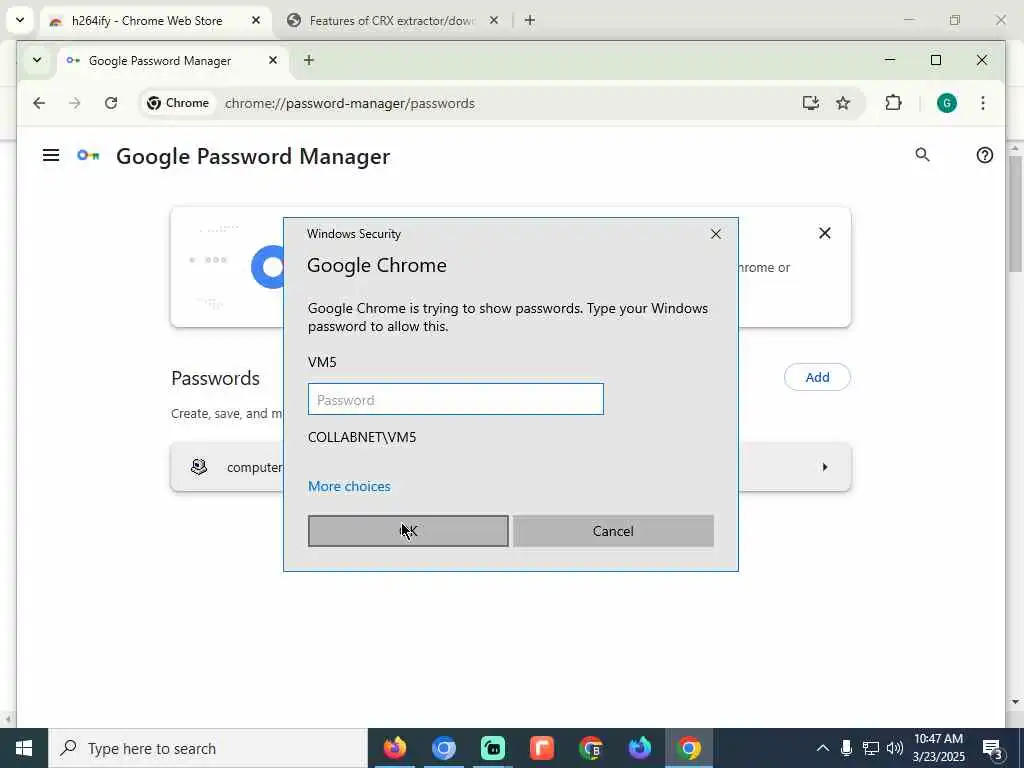
Task: Click the install app icon in address bar
Action: pos(810,103)
